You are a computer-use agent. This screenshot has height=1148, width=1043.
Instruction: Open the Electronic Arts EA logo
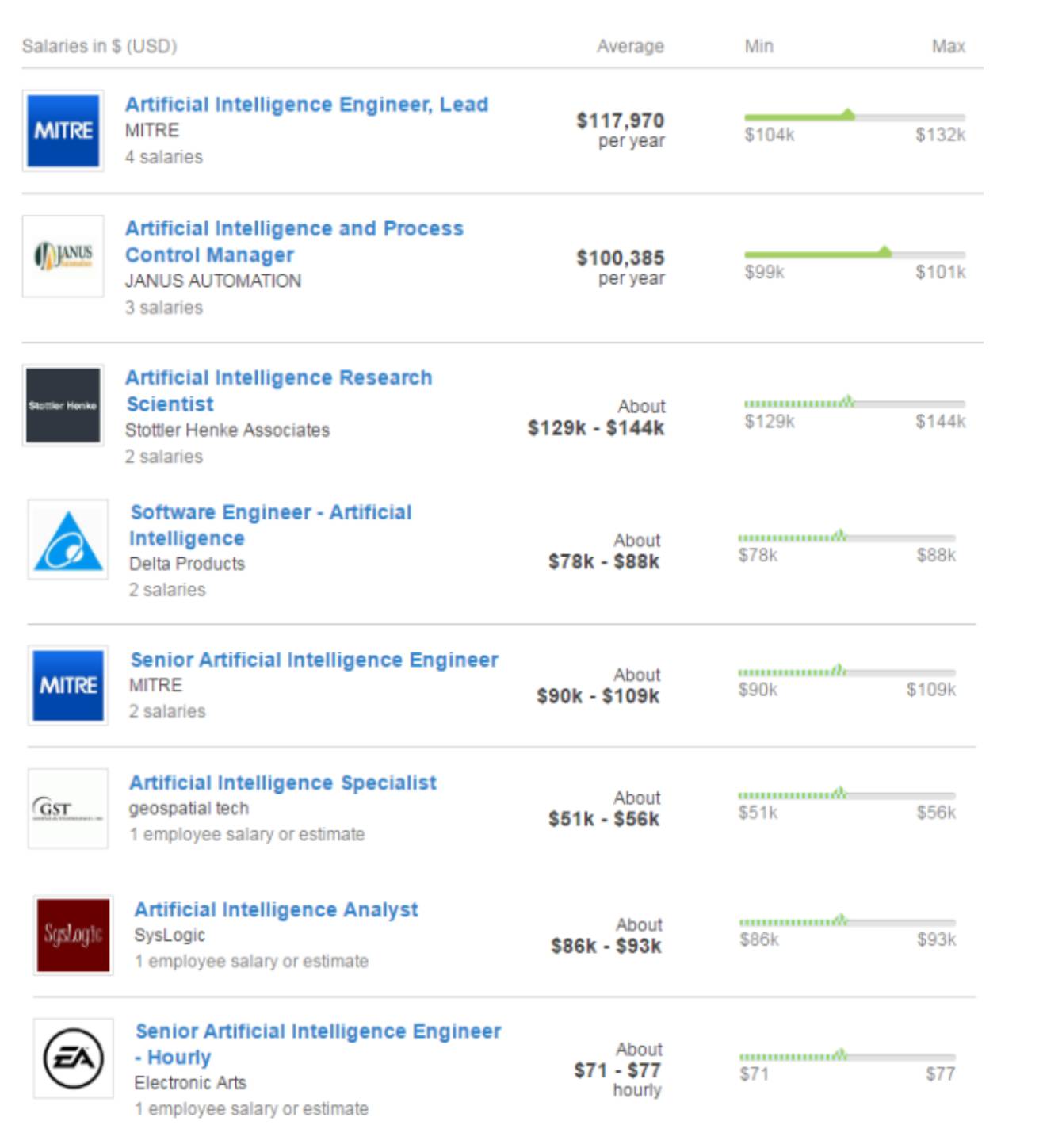pos(73,1058)
